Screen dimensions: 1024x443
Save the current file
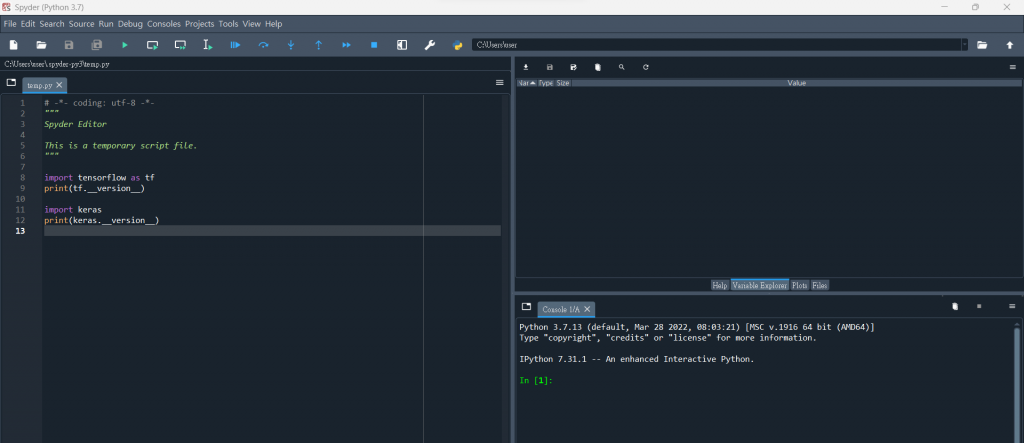(69, 45)
